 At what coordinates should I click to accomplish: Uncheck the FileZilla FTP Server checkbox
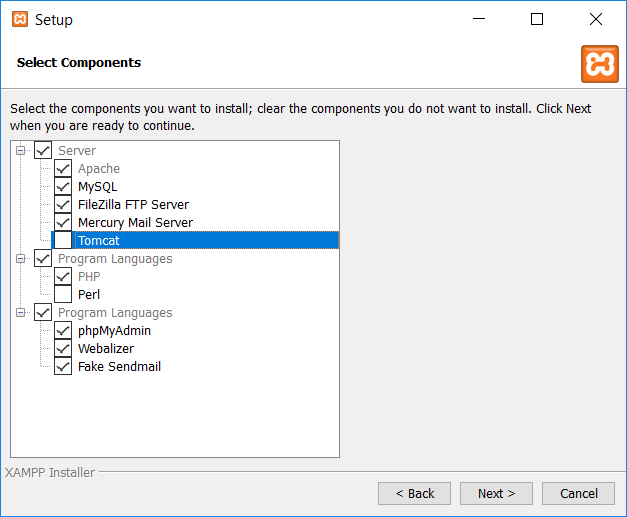(x=63, y=204)
